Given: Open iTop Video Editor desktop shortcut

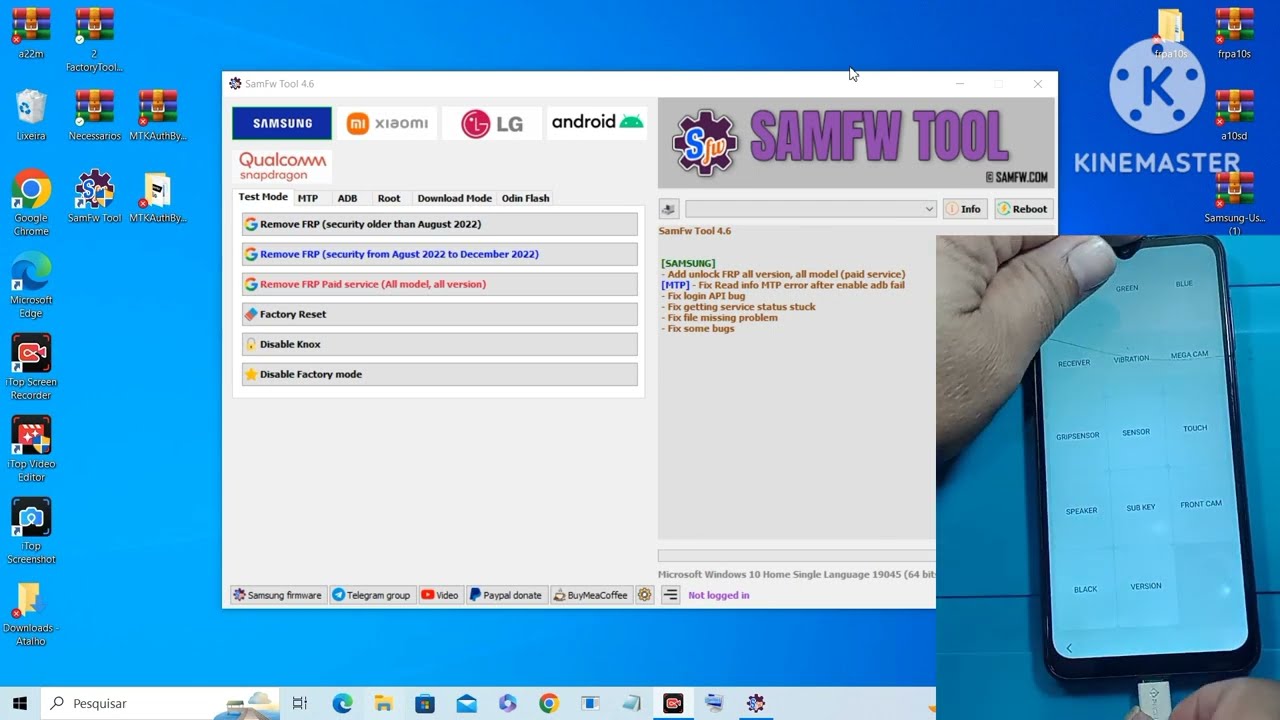Looking at the screenshot, I should click(31, 450).
